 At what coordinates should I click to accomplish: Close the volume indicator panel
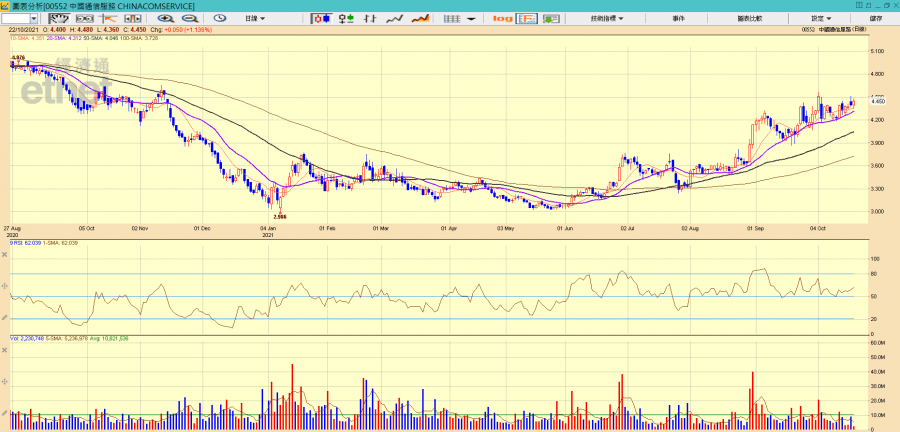click(x=5, y=349)
